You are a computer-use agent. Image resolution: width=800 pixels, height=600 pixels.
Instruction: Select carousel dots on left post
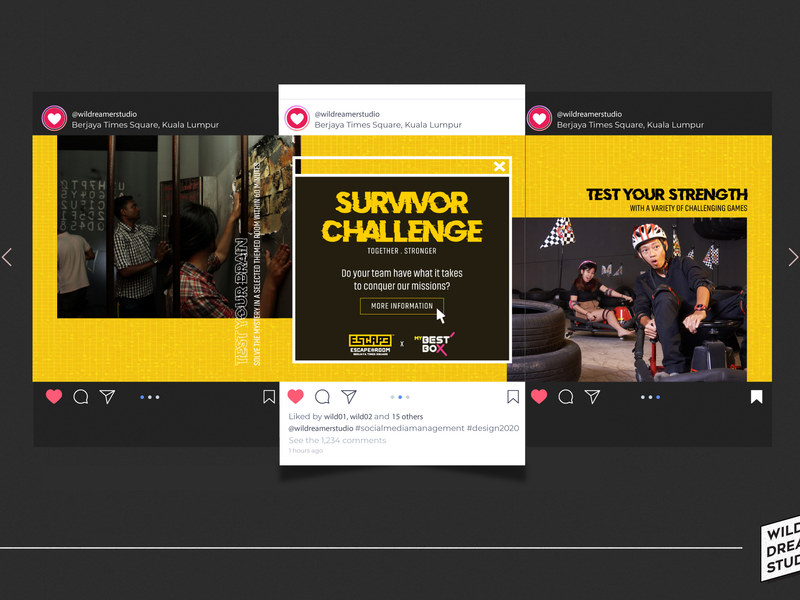150,397
